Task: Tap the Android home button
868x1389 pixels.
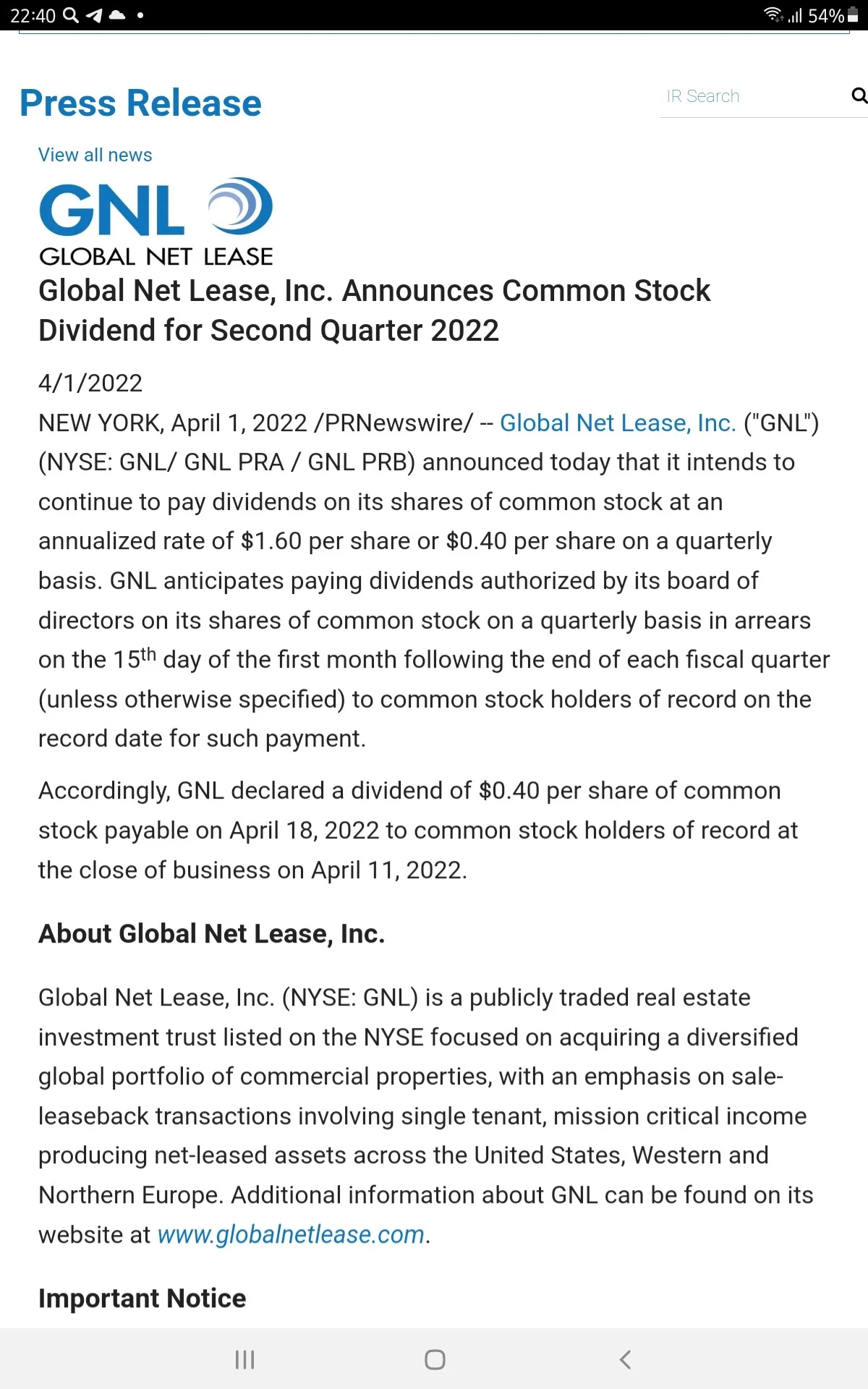Action: pos(435,1359)
